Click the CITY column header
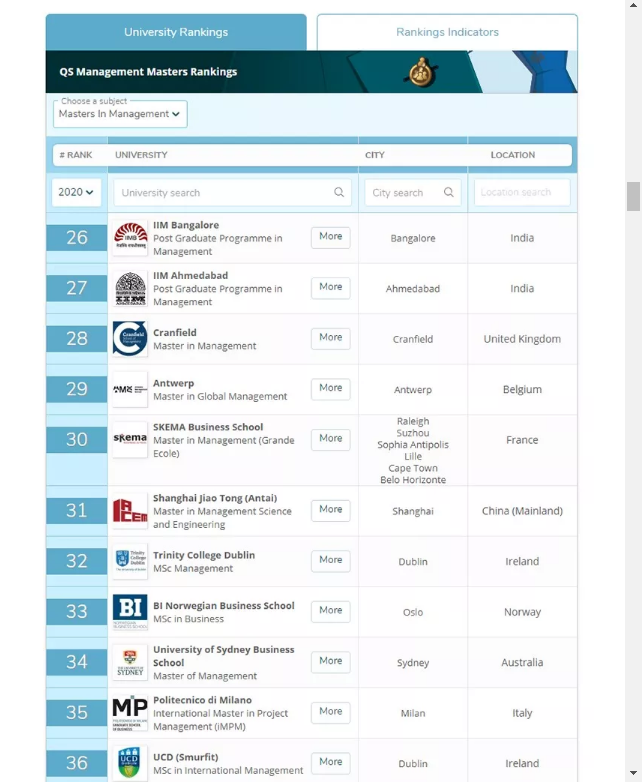This screenshot has width=642, height=782. [x=375, y=155]
